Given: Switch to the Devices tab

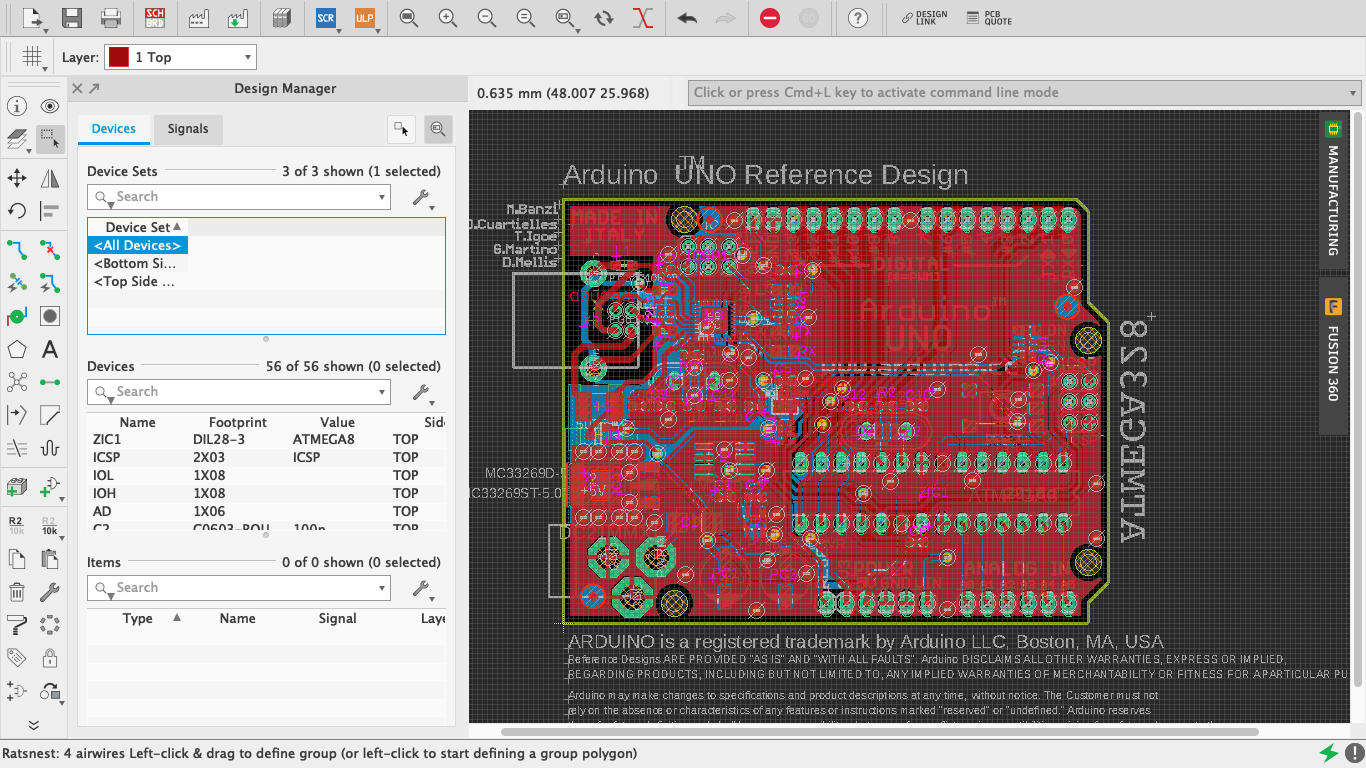Looking at the screenshot, I should coord(114,129).
